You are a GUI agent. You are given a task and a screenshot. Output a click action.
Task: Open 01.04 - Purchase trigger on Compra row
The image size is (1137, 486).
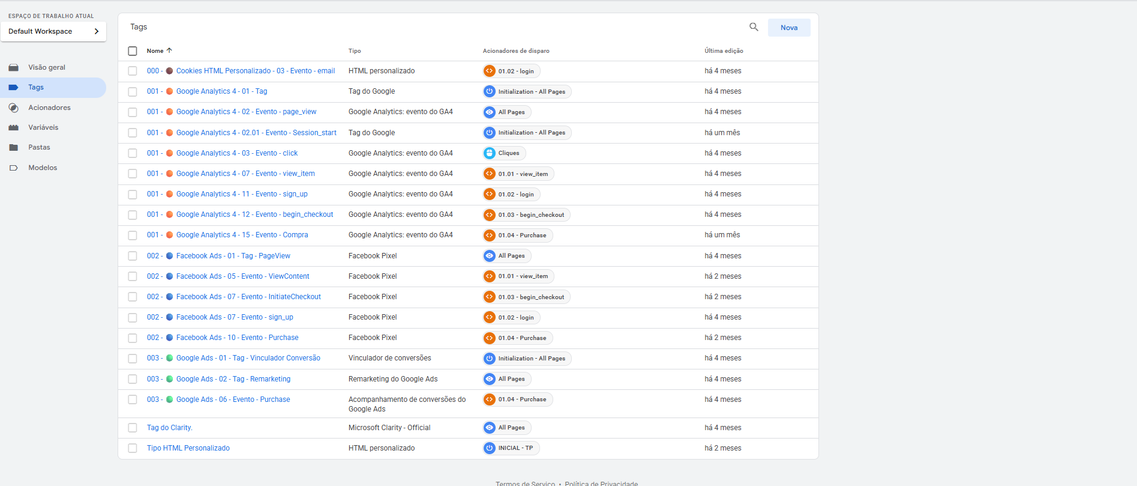pyautogui.click(x=518, y=235)
